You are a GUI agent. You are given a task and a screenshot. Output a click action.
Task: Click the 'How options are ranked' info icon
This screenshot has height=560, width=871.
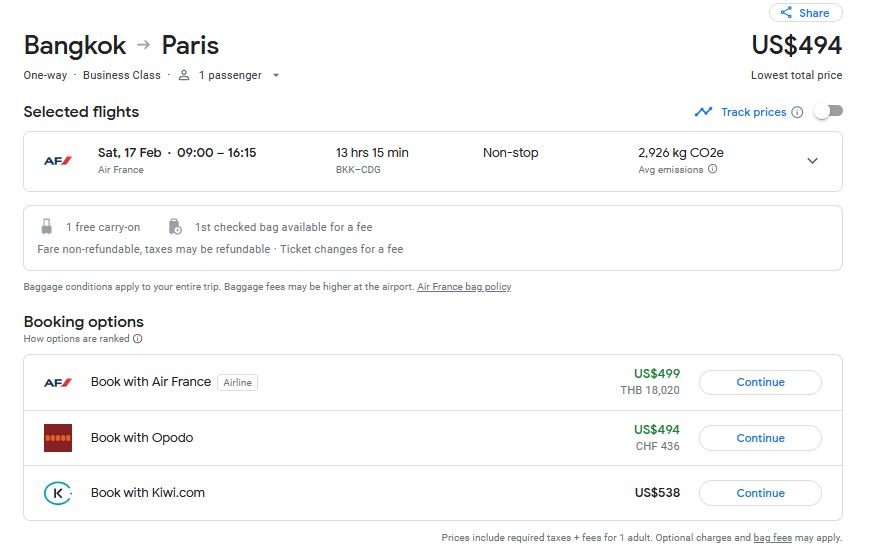[137, 339]
